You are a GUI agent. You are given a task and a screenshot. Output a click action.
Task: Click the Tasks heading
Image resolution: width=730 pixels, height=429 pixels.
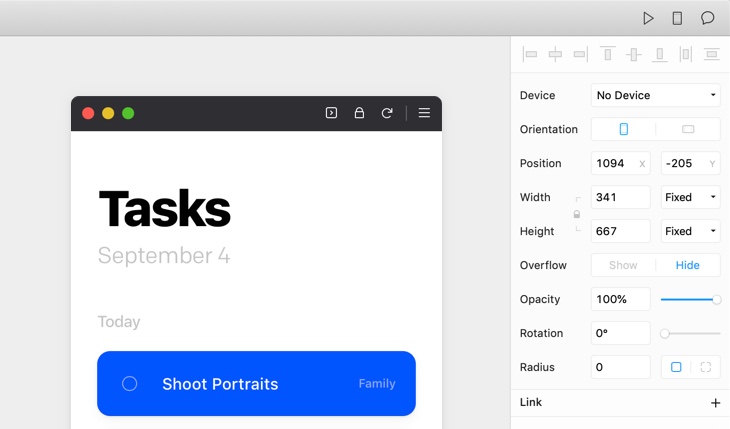(164, 209)
